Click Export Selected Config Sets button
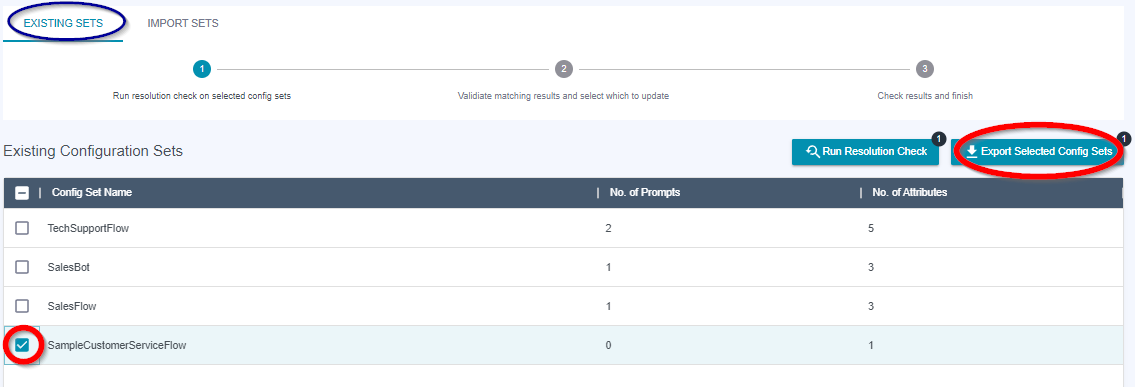Screen dimensions: 1135x387 pos(1037,152)
